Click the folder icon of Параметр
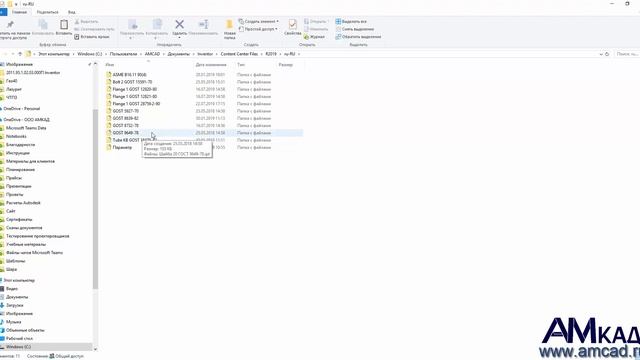 [x=109, y=147]
